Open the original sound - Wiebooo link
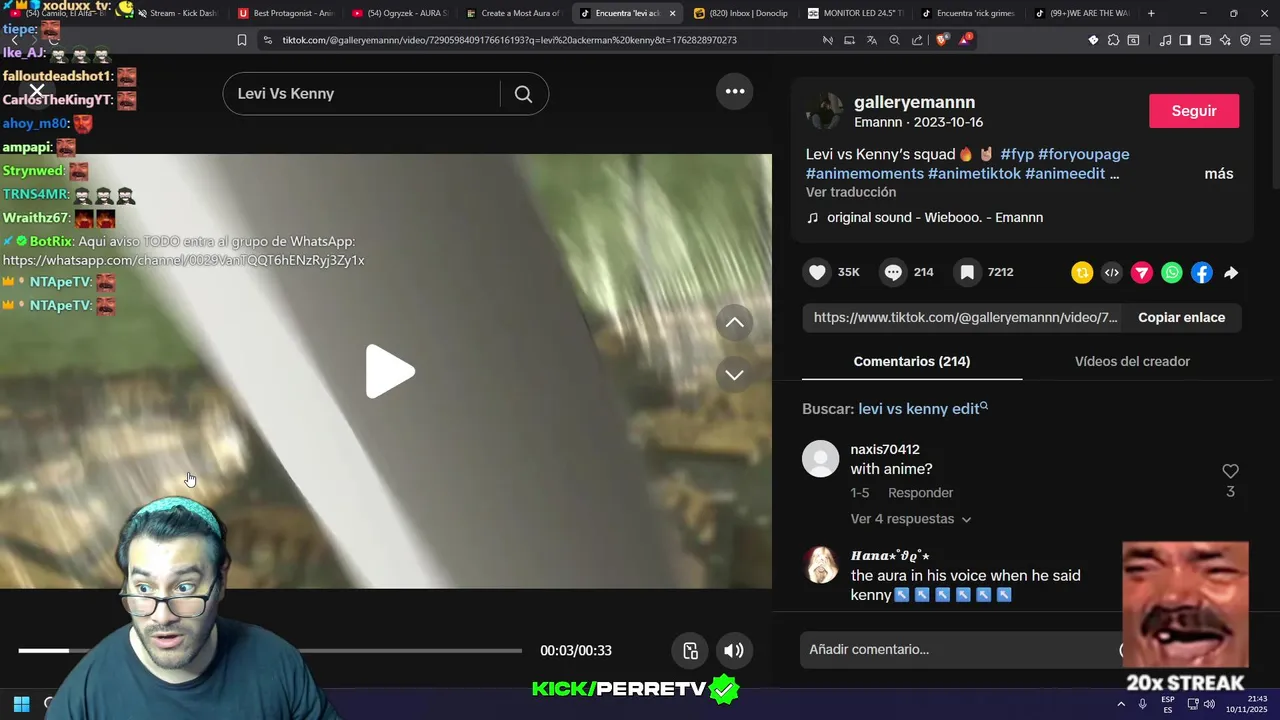The width and height of the screenshot is (1280, 720). click(x=934, y=217)
